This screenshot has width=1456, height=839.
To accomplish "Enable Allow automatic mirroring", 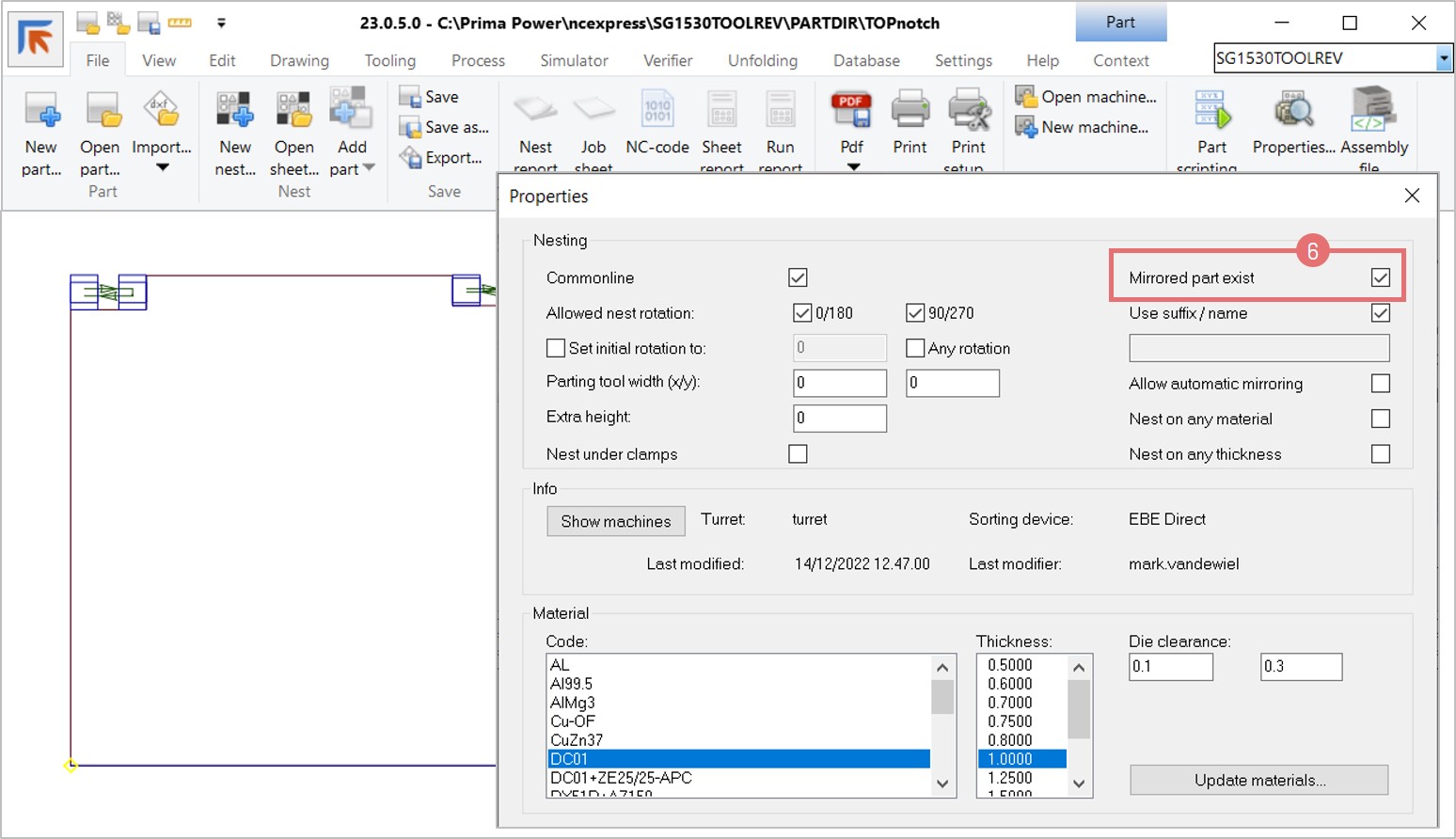I will 1380,384.
